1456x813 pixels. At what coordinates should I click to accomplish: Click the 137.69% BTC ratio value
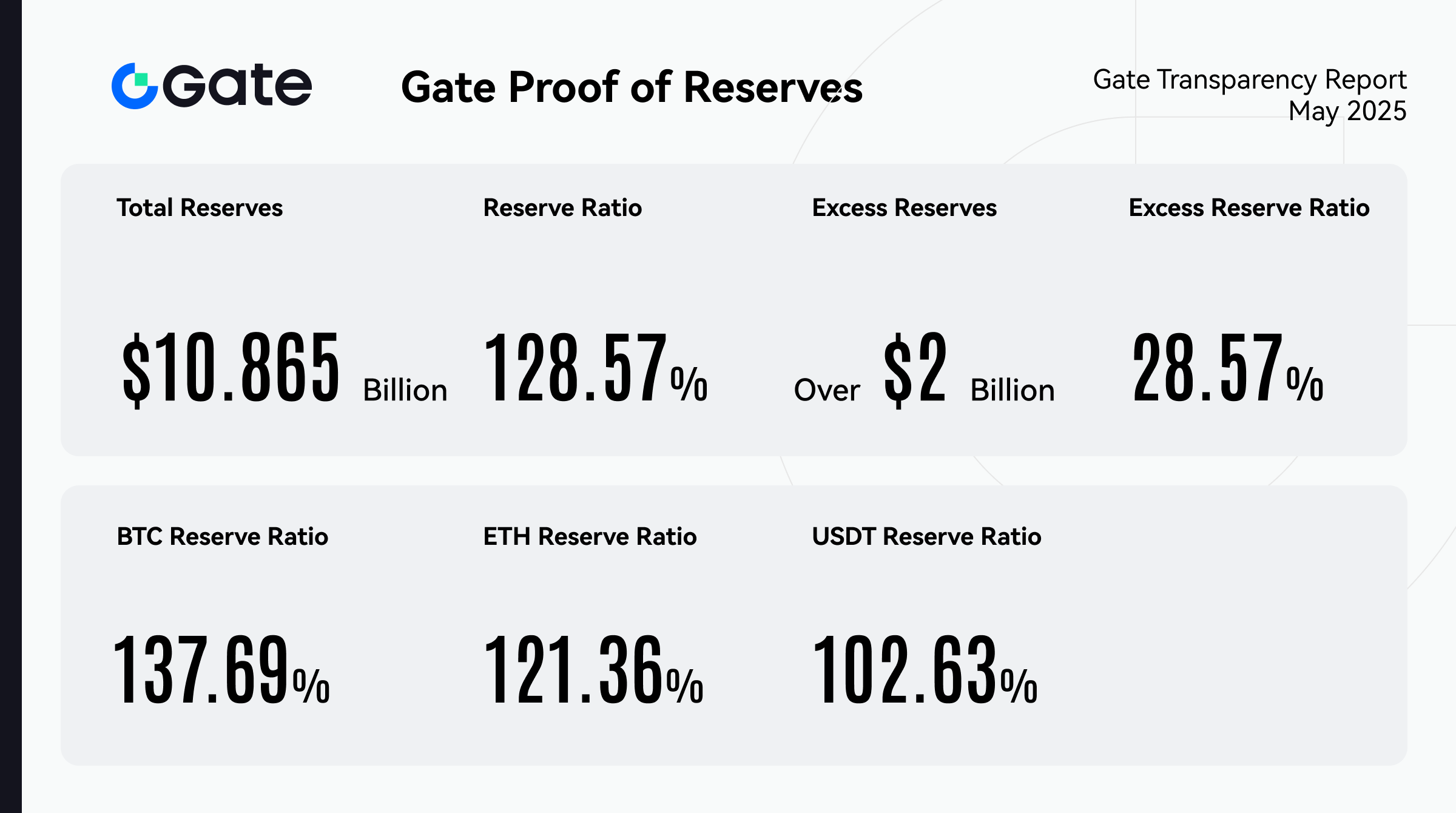click(221, 669)
